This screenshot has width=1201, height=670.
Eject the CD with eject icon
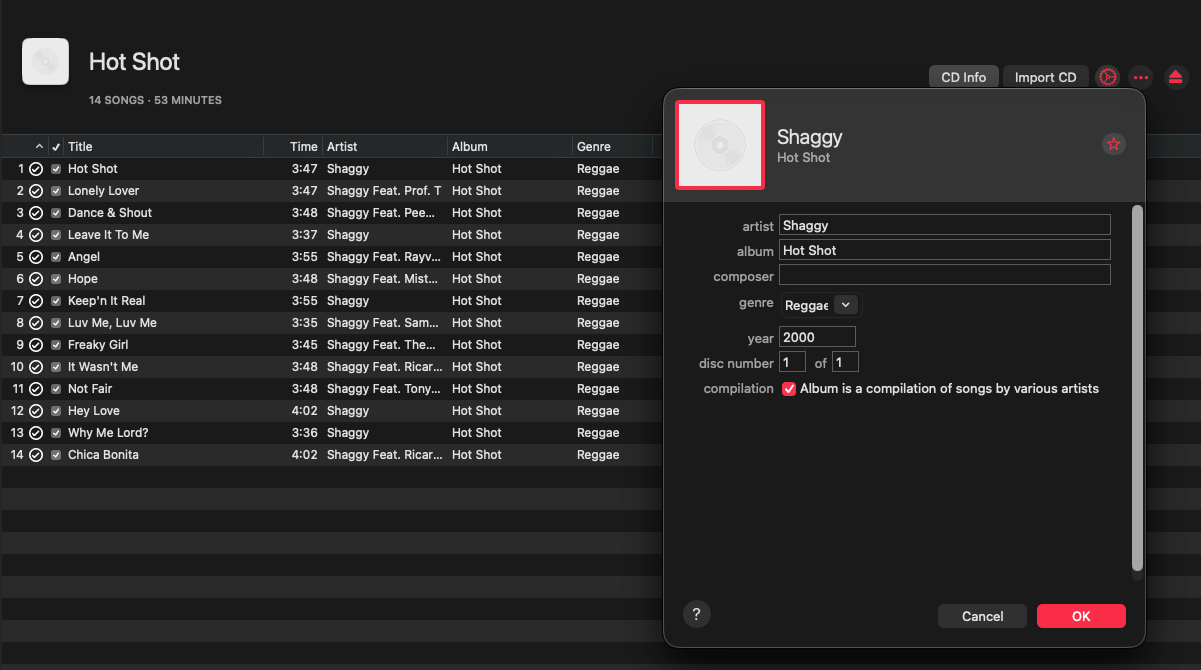[x=1176, y=77]
